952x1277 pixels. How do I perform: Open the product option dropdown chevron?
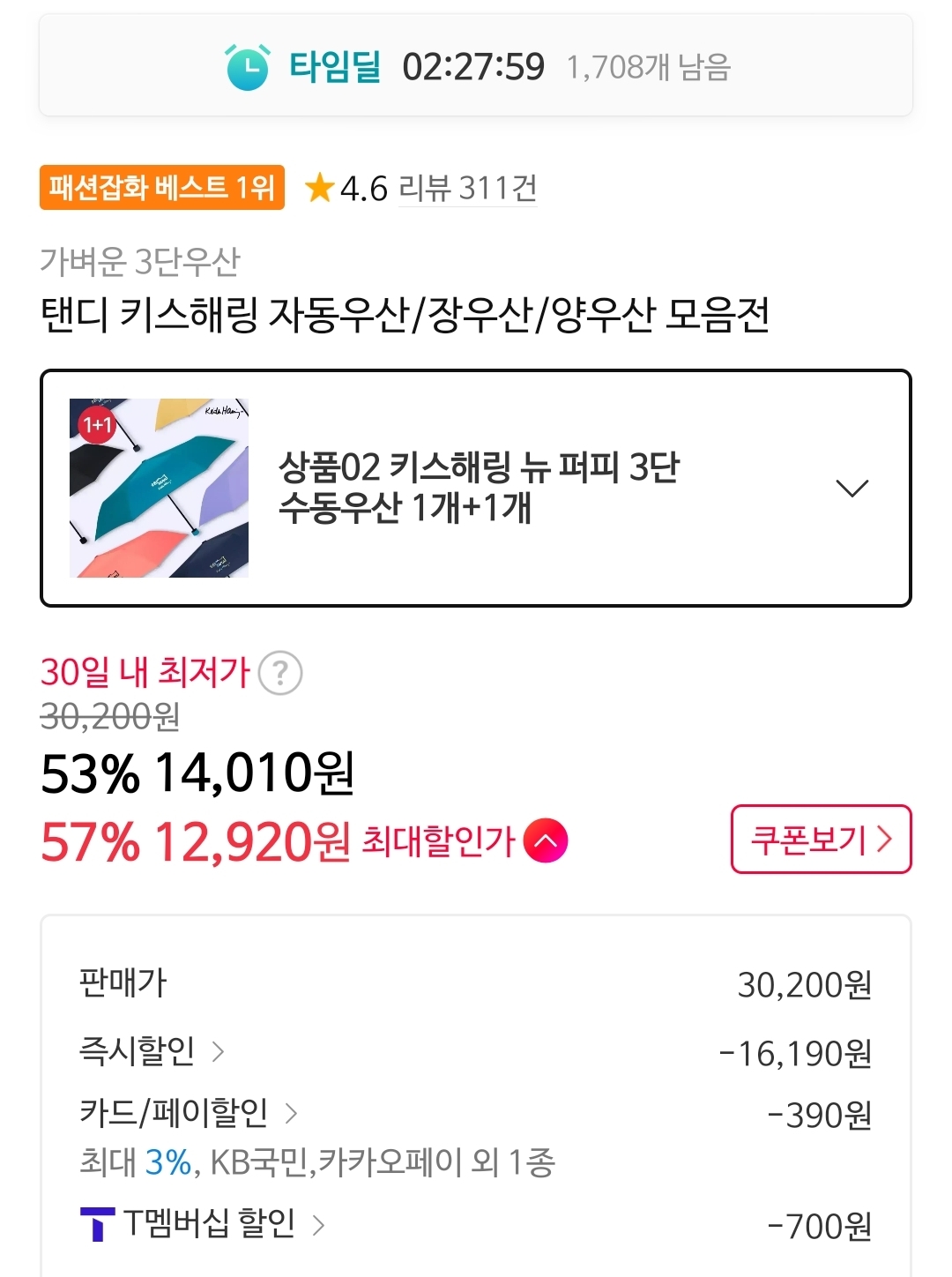852,489
